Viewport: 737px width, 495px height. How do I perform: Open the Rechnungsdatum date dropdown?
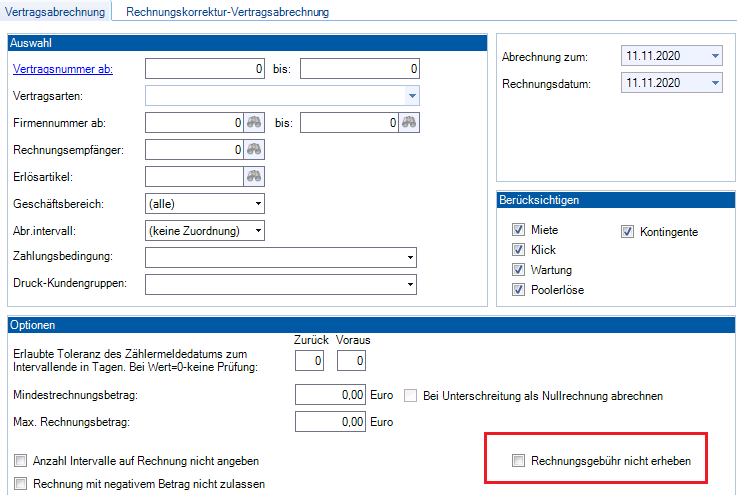(x=715, y=83)
